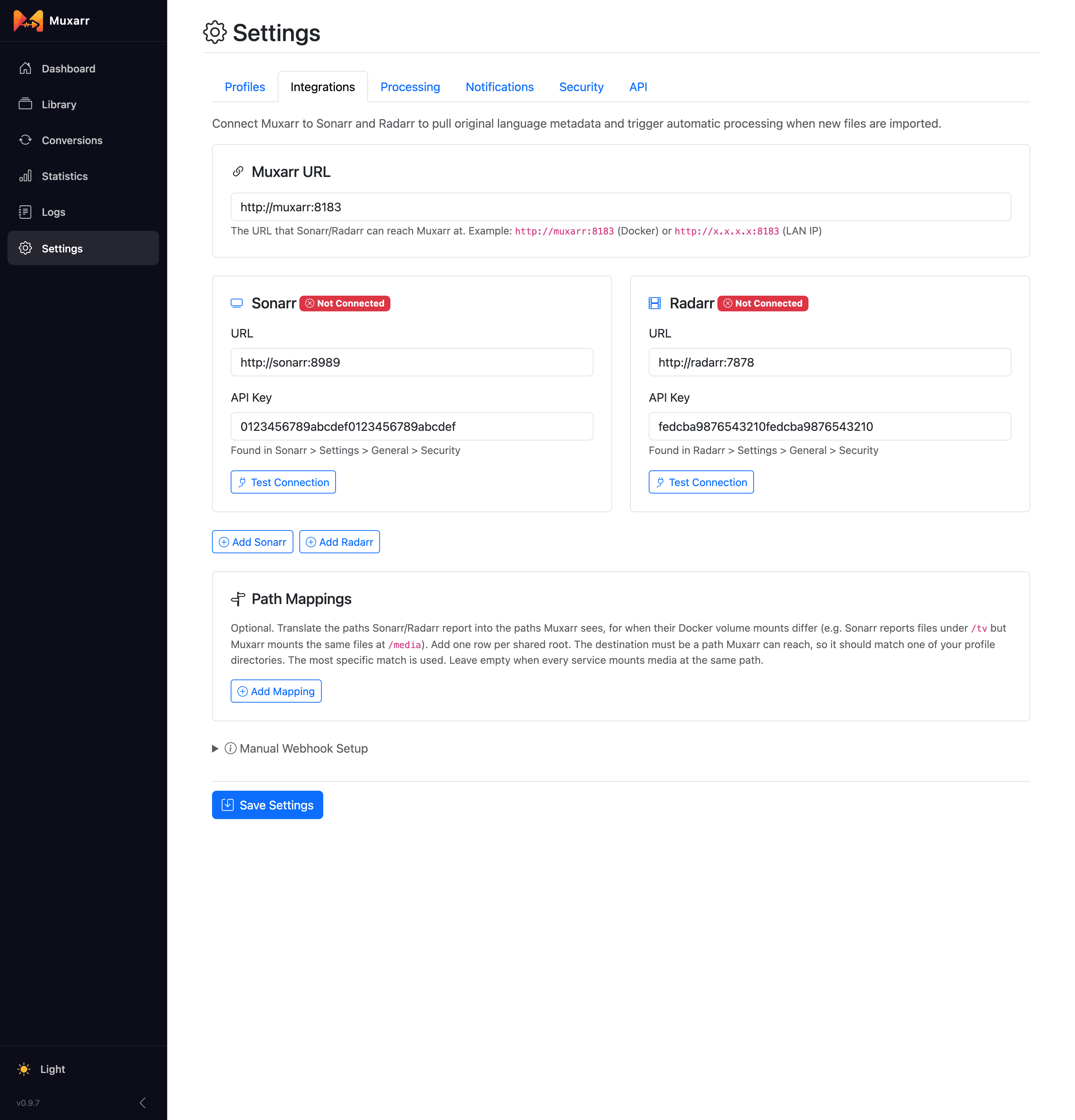1075x1120 pixels.
Task: Click the sidebar Settings gear icon
Action: coord(25,248)
